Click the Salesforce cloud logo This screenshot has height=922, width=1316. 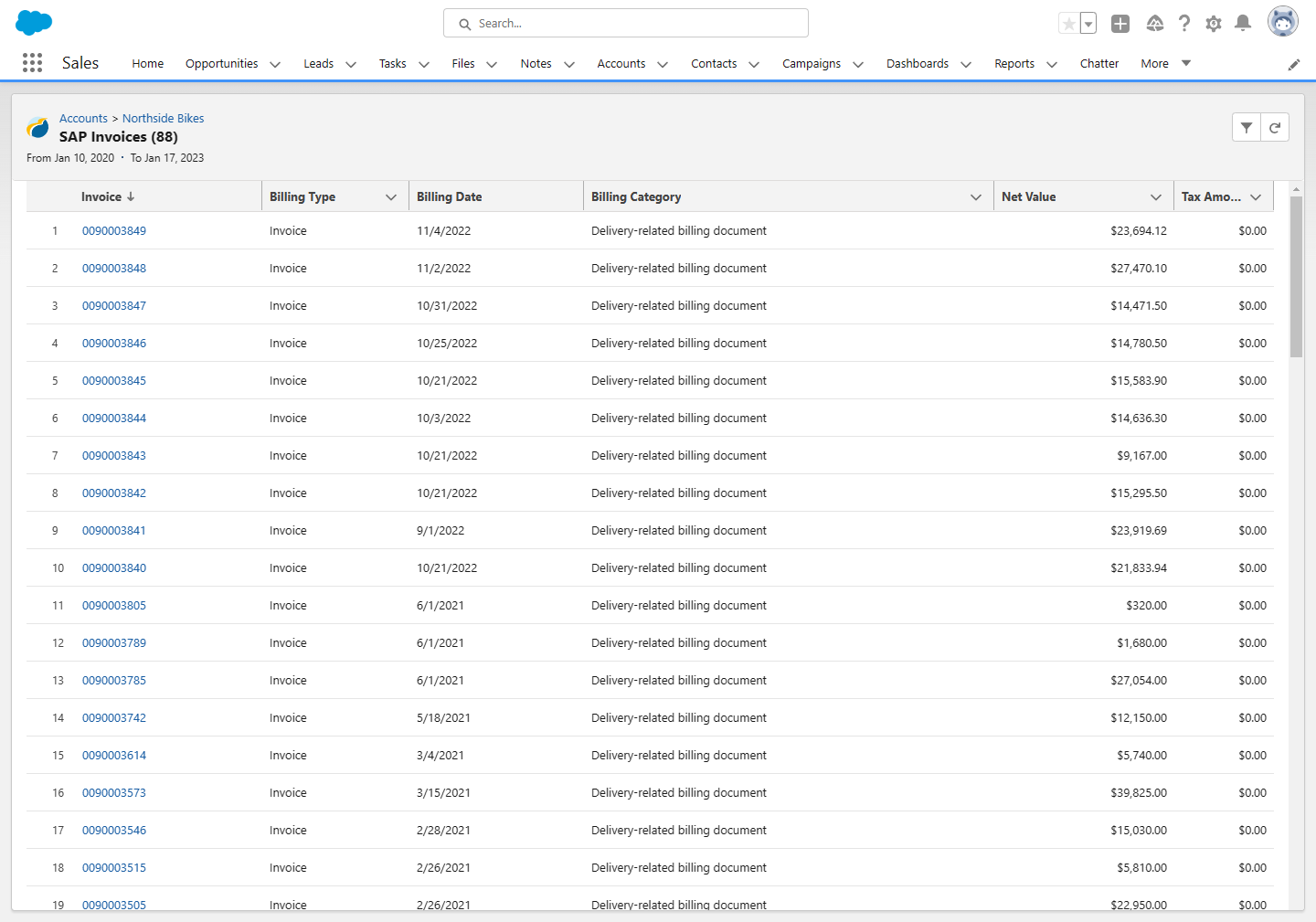pos(35,23)
